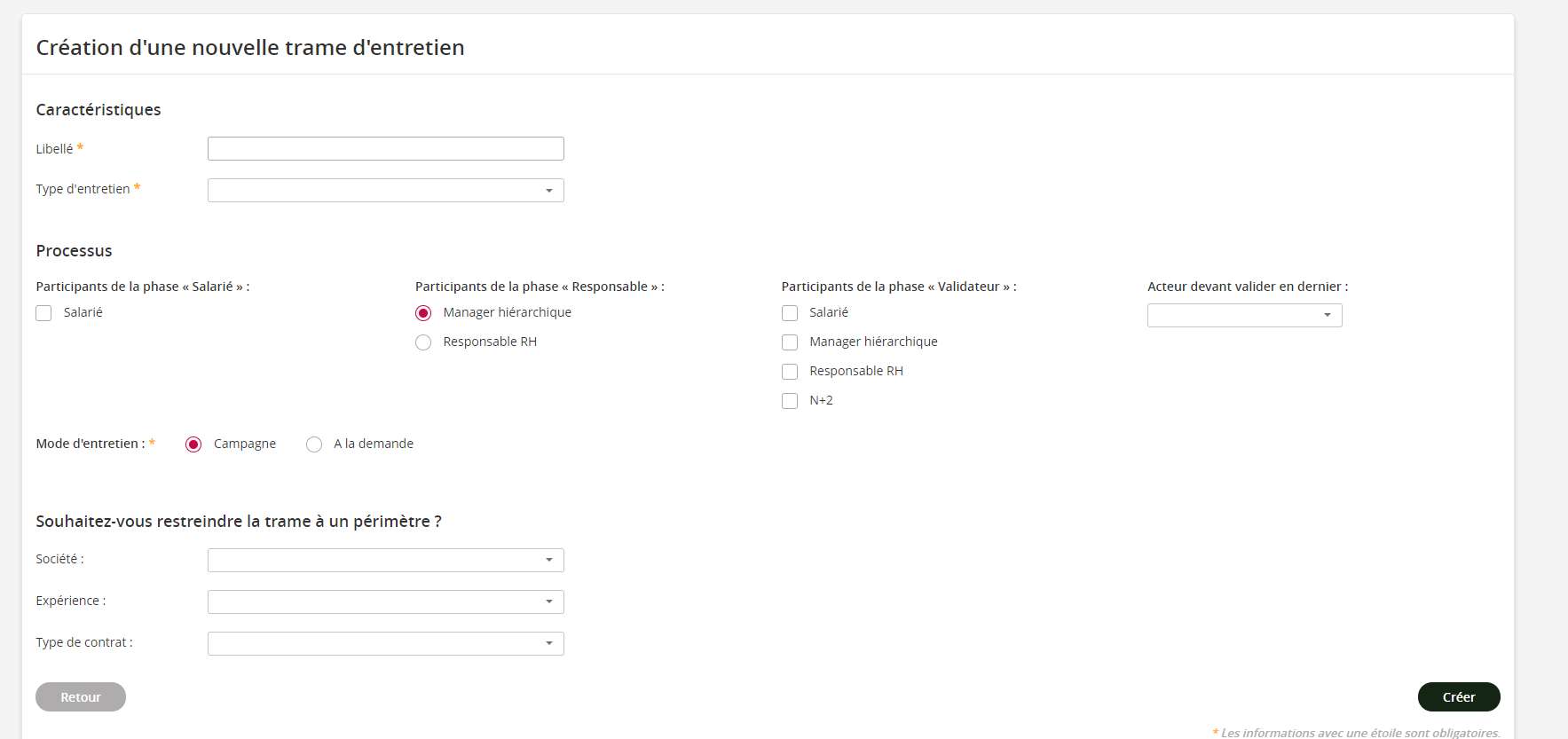Choose A la demande interview mode
This screenshot has height=739, width=1568.
tap(314, 444)
